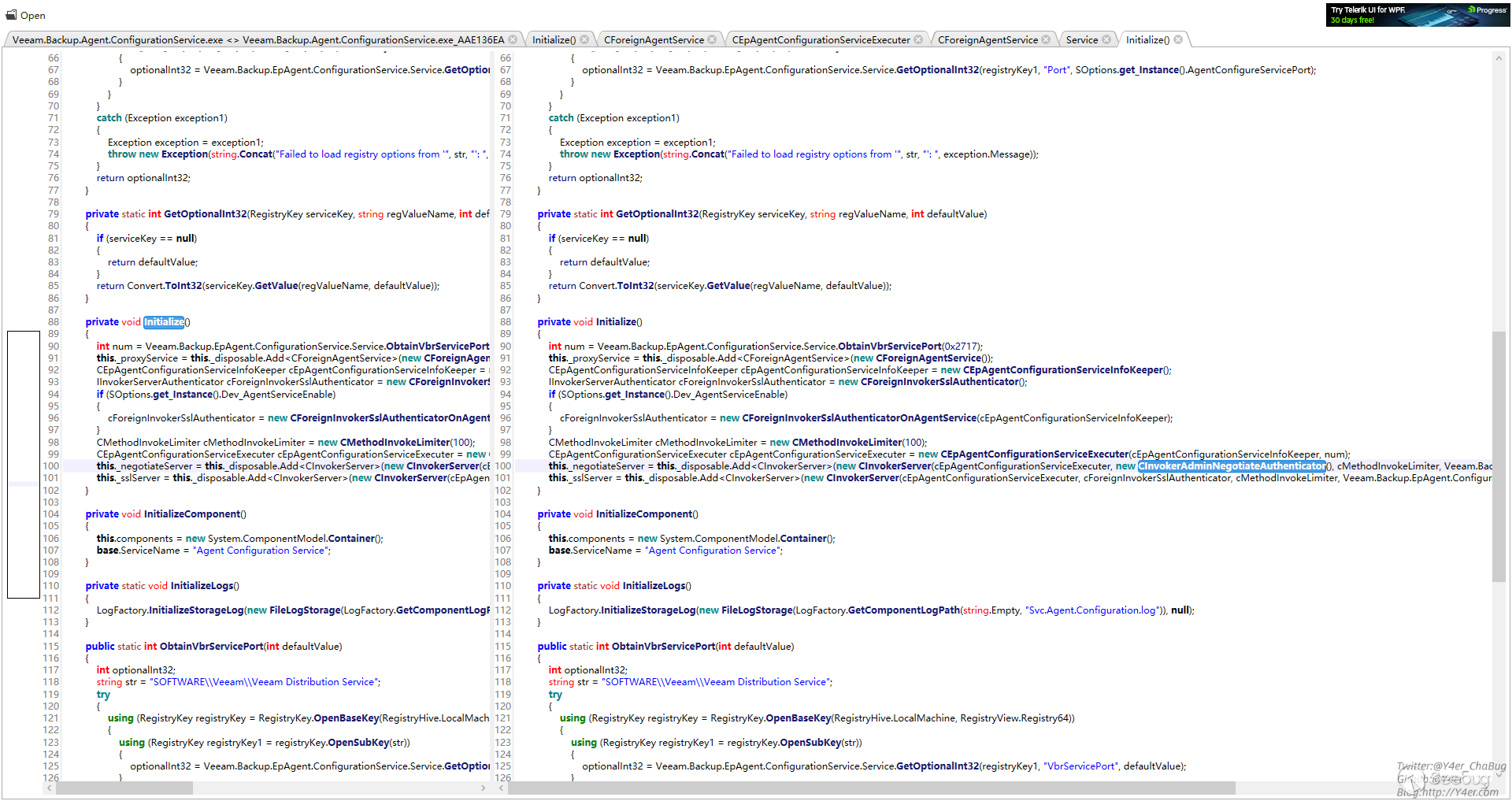Open the first CForeignAgentService tab
Image resolution: width=1512 pixels, height=801 pixels.
pos(654,39)
